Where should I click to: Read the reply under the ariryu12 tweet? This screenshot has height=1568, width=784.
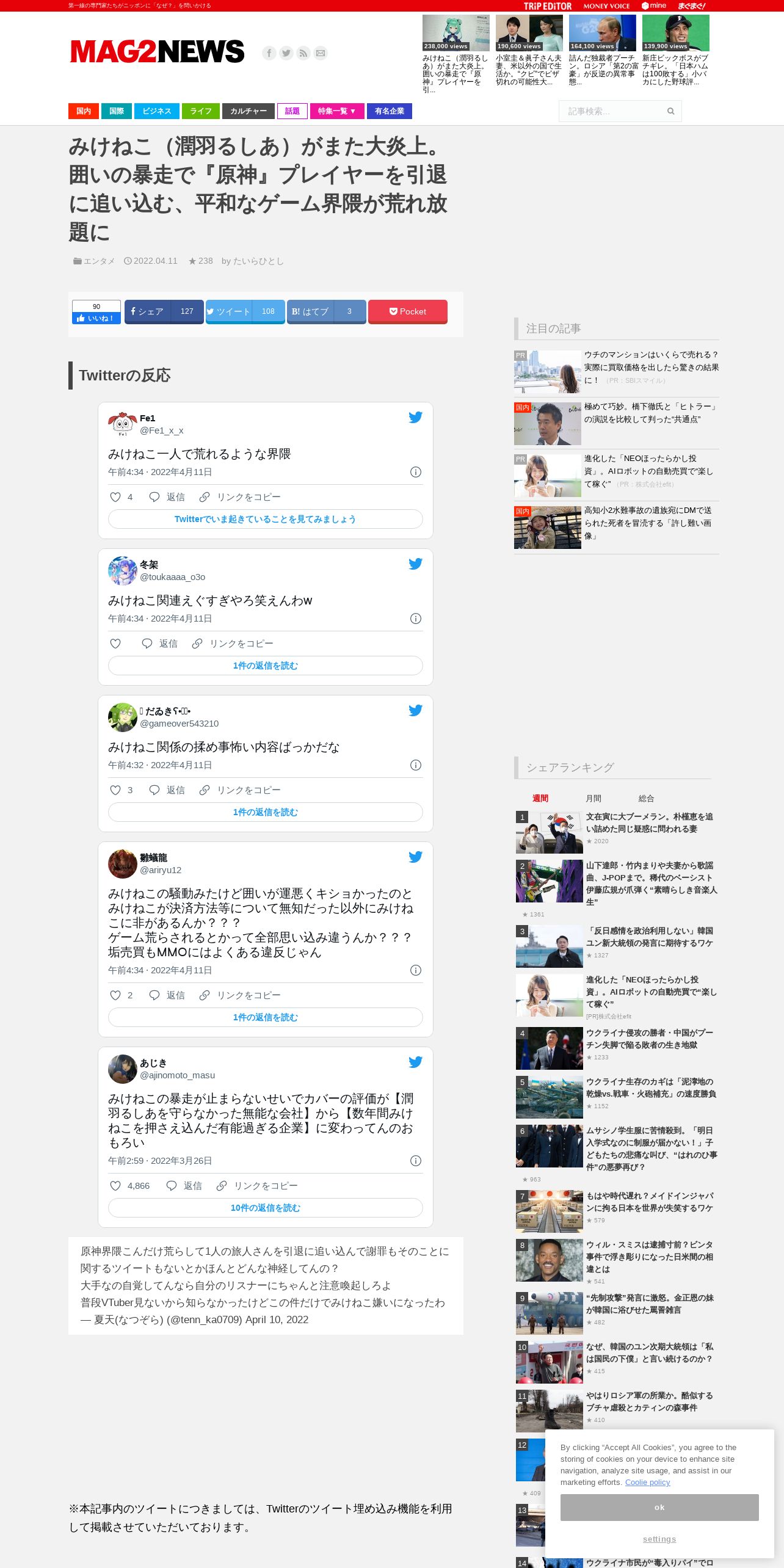pos(265,1017)
